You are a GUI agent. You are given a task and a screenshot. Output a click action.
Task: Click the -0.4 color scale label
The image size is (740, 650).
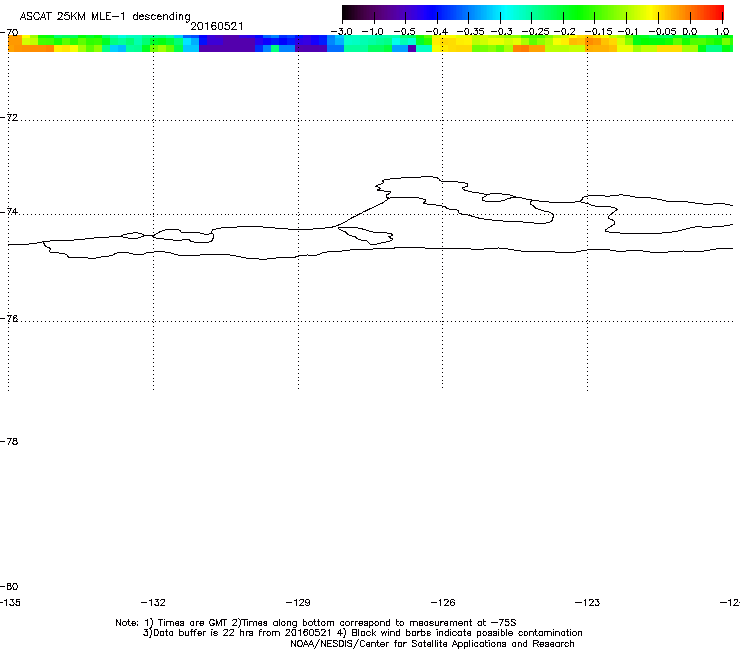click(x=436, y=31)
